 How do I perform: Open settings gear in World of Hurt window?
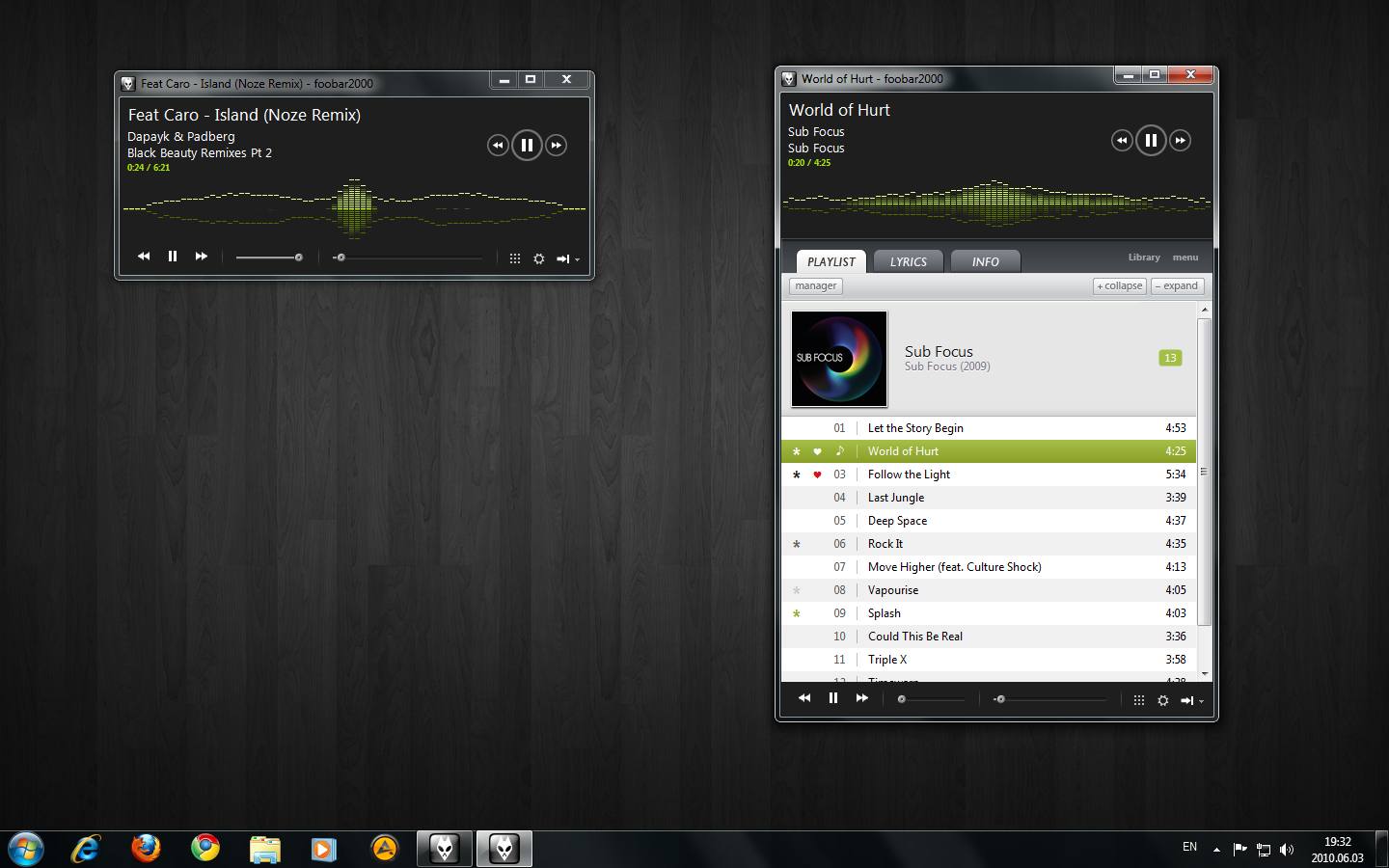tap(1163, 700)
